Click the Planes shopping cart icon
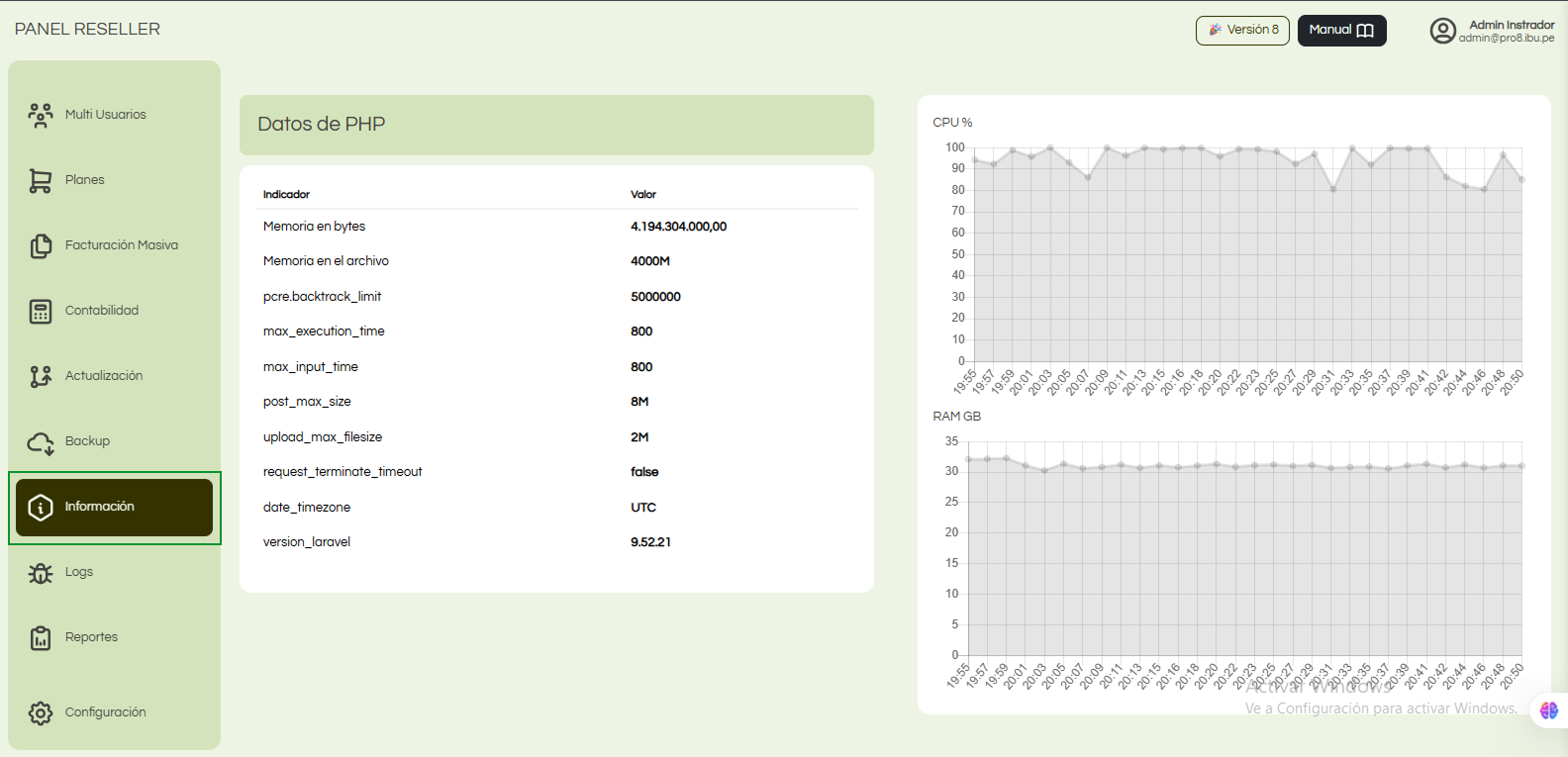The height and width of the screenshot is (757, 1568). pyautogui.click(x=41, y=180)
